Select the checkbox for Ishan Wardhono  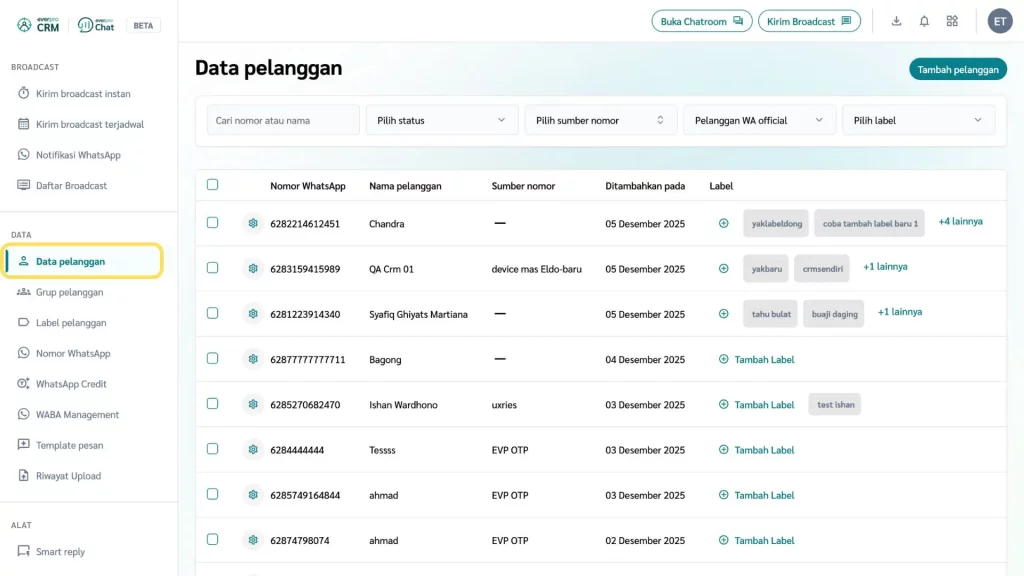point(212,404)
